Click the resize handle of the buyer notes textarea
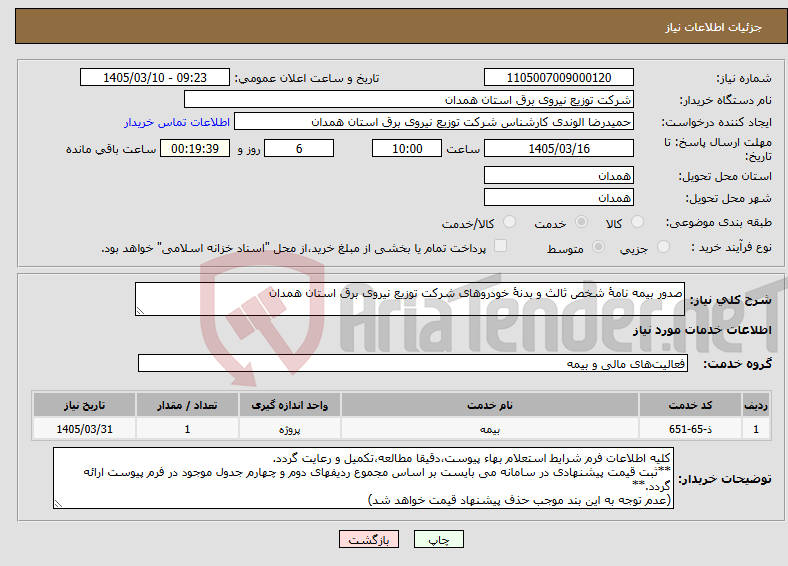The width and height of the screenshot is (788, 566). pyautogui.click(x=58, y=504)
